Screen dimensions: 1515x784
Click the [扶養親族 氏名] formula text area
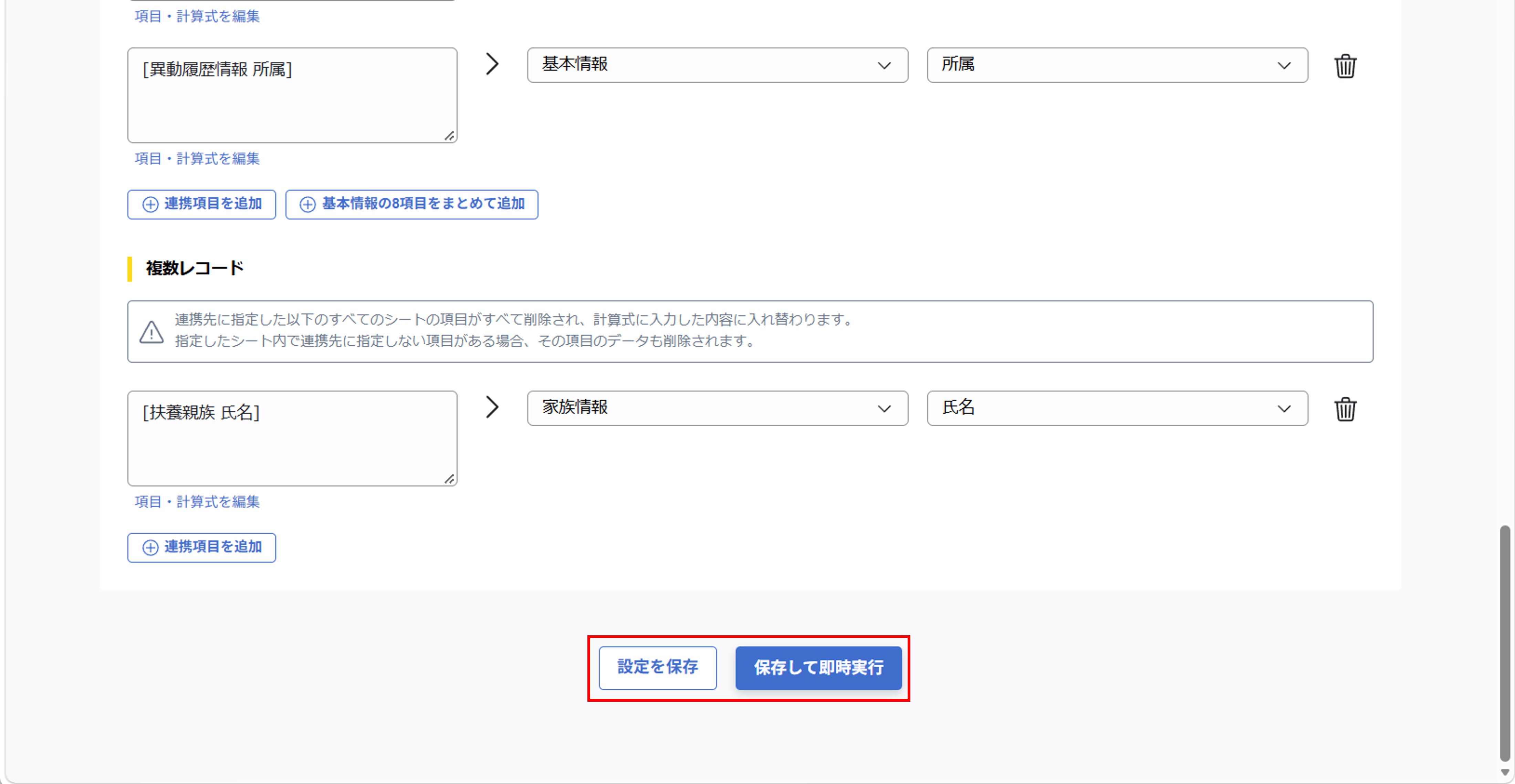point(292,439)
